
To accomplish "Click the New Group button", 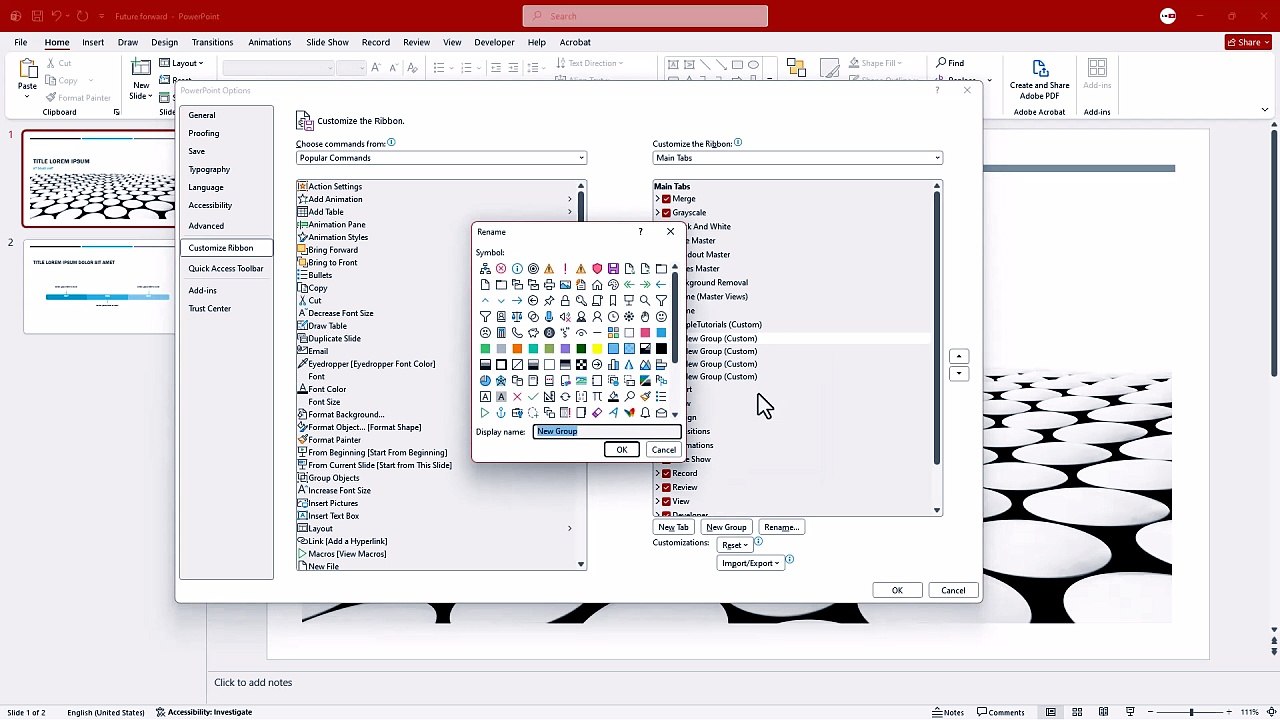I will 726,527.
